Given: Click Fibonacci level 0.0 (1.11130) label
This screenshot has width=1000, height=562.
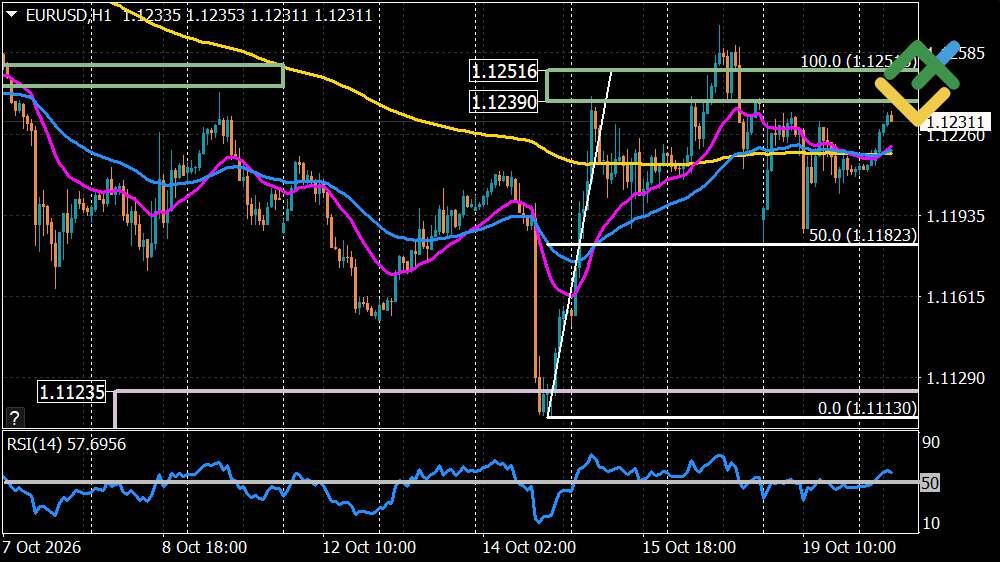Looking at the screenshot, I should pyautogui.click(x=867, y=408).
